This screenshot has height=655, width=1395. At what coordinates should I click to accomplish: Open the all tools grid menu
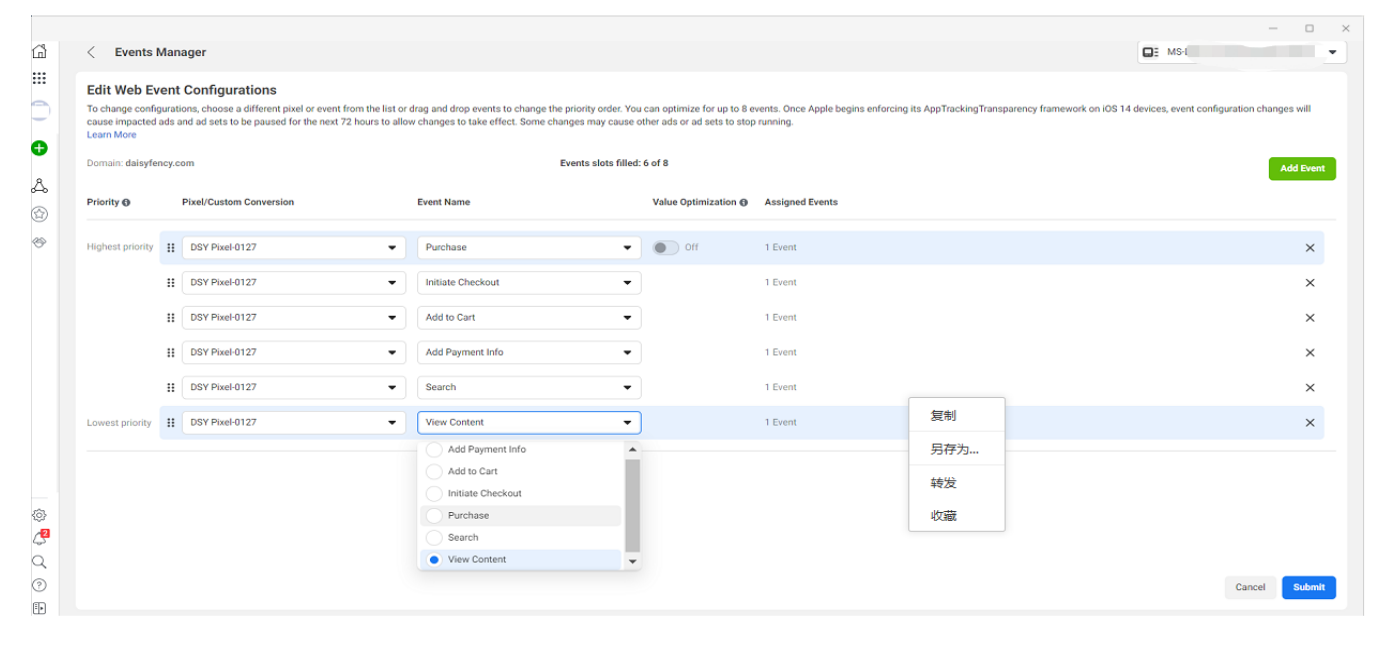tap(39, 78)
